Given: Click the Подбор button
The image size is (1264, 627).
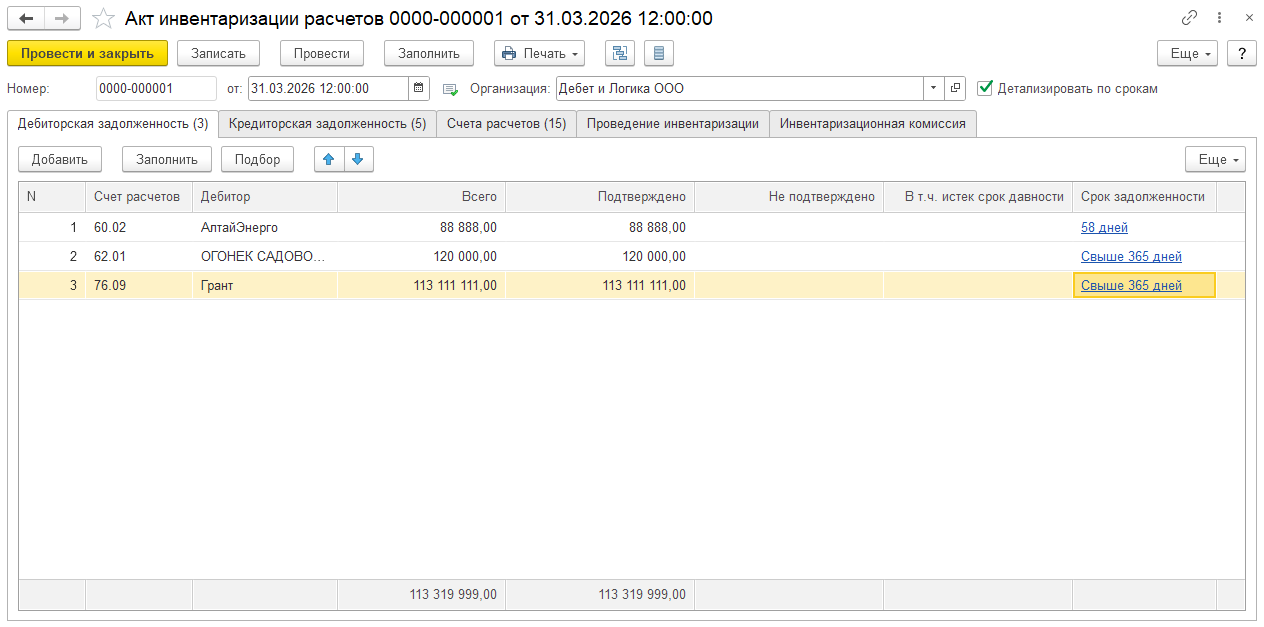Looking at the screenshot, I should coord(257,158).
